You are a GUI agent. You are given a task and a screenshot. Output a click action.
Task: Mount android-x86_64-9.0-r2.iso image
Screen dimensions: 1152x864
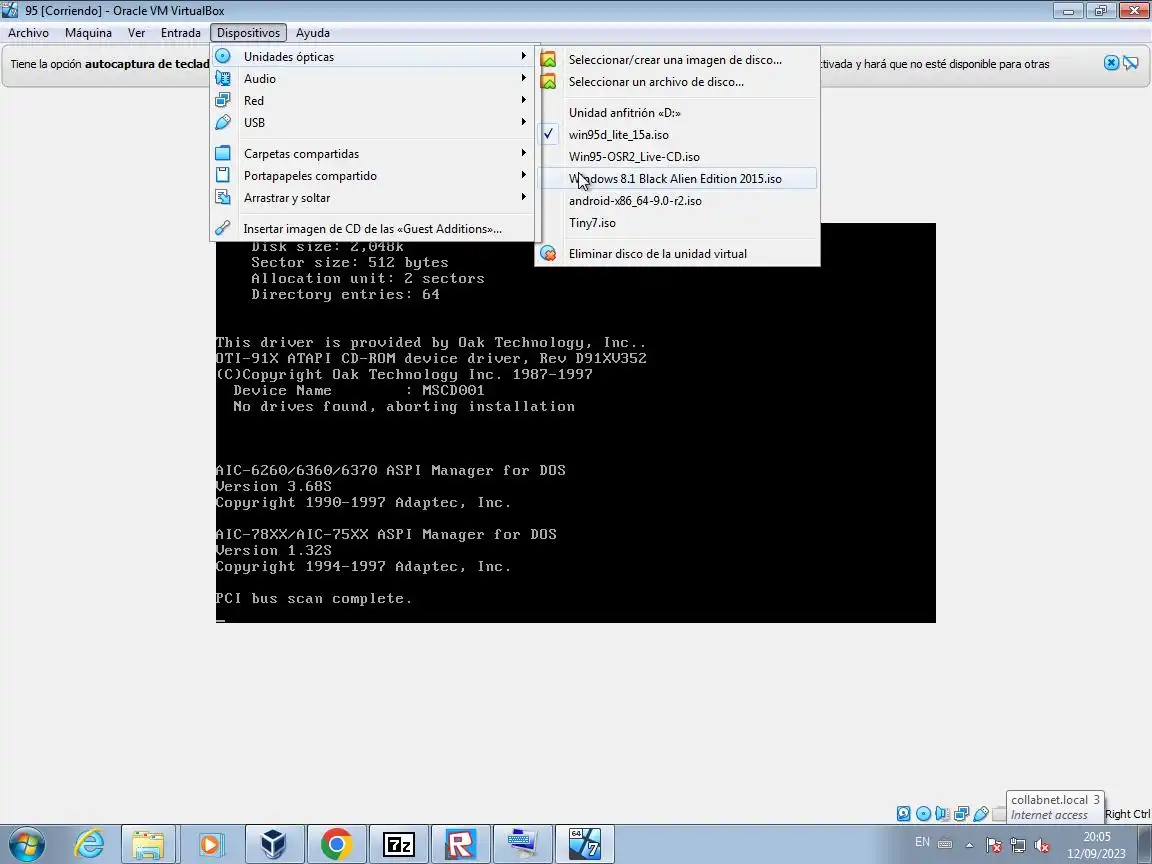click(677, 201)
